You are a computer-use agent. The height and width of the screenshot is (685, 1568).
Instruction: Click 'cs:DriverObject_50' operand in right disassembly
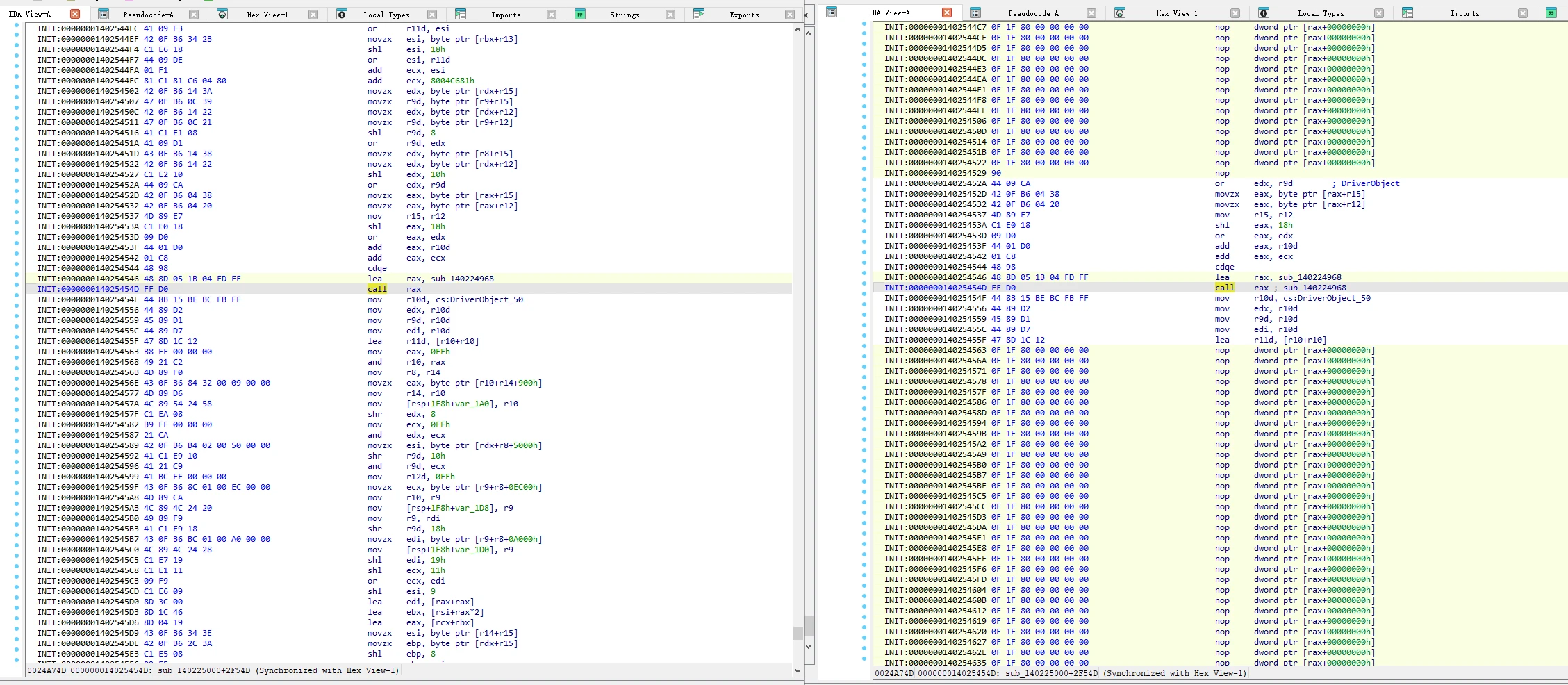click(1327, 298)
